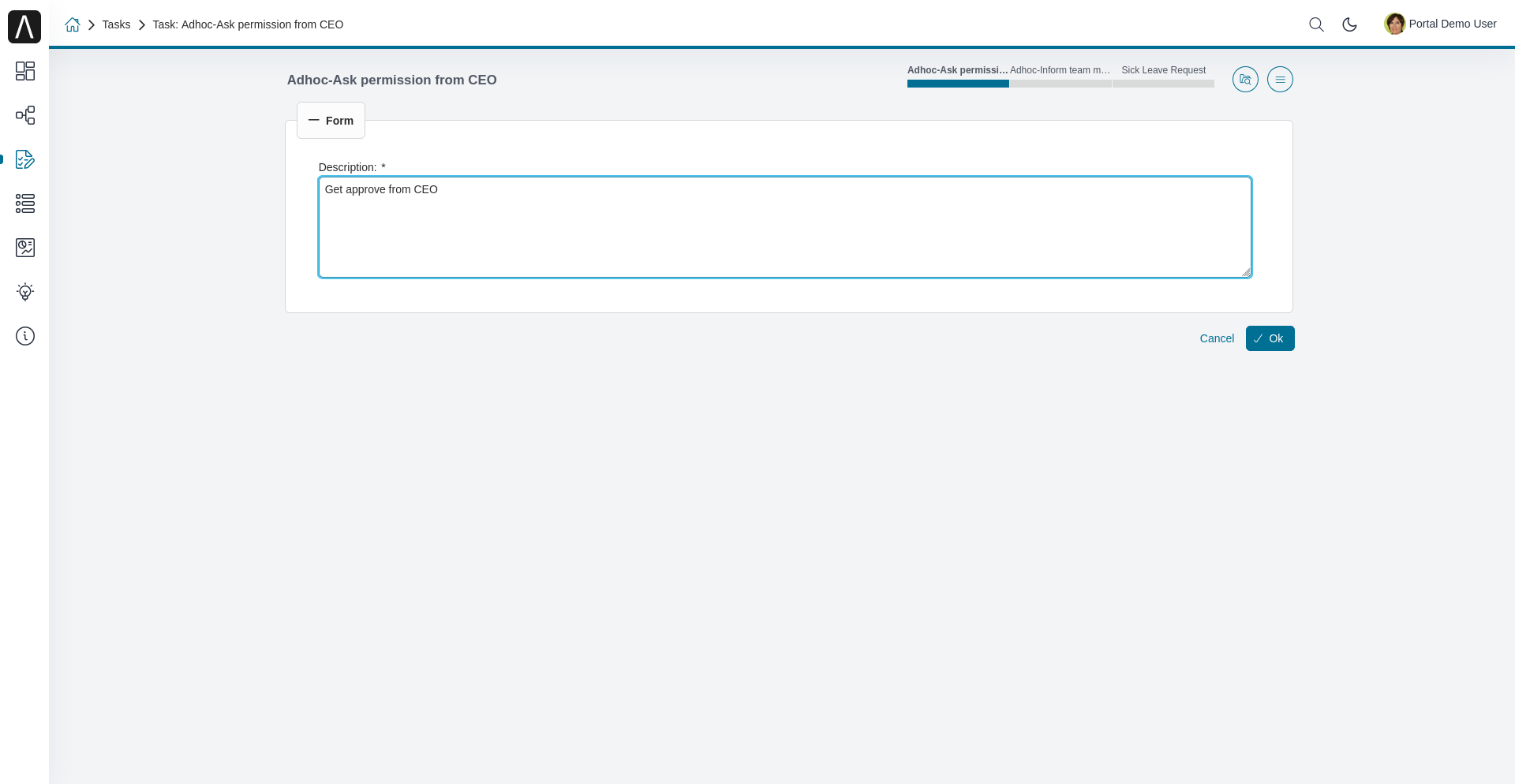Click the lightbulb icon in sidebar

pyautogui.click(x=25, y=292)
